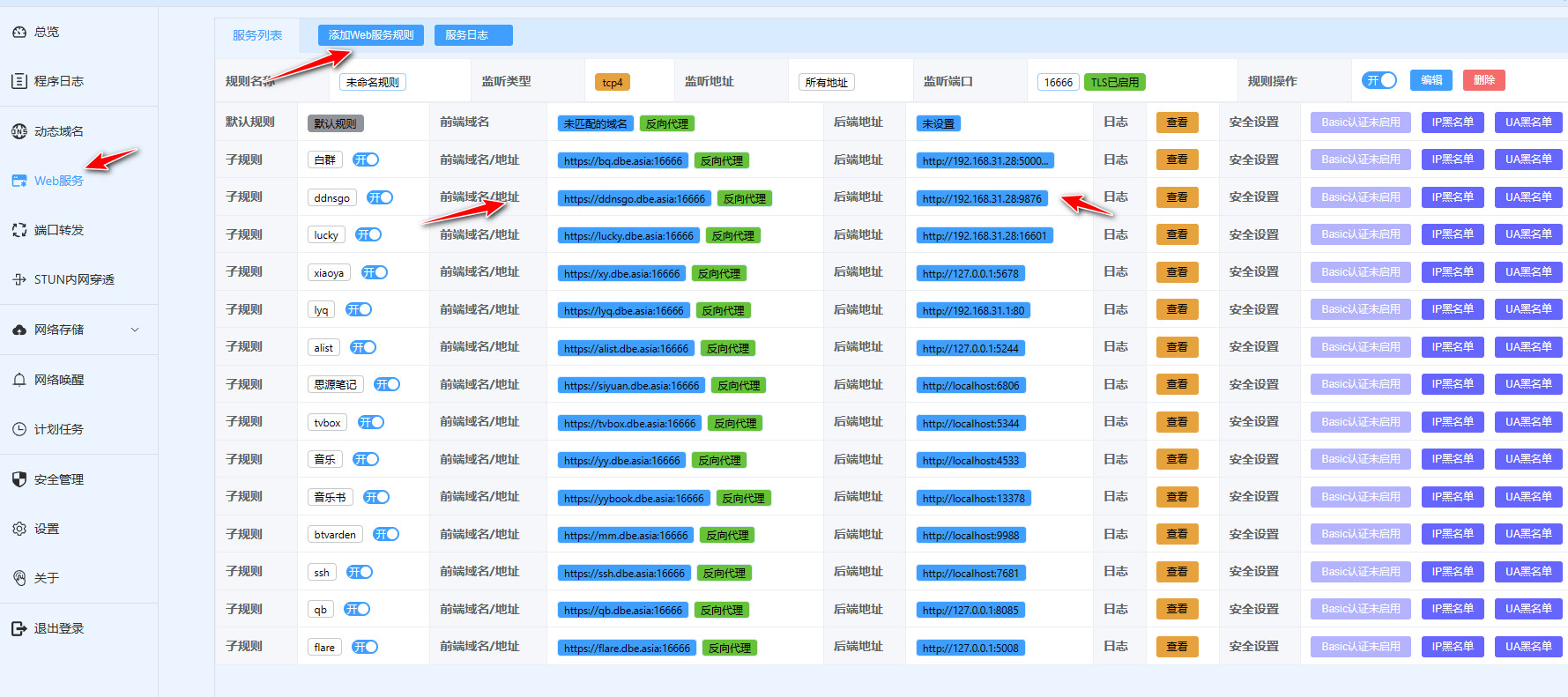Toggle the ssh sub-rule switch

click(x=360, y=572)
